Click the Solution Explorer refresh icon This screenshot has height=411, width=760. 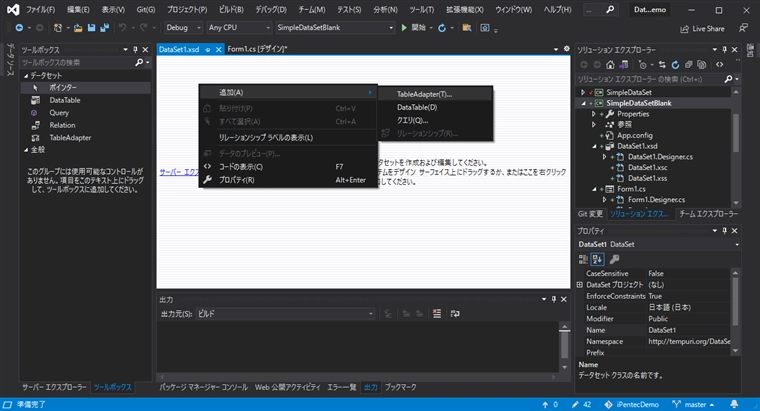pyautogui.click(x=675, y=64)
